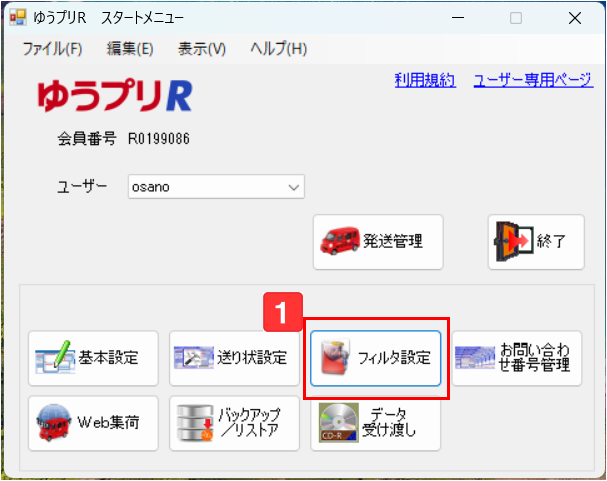Open the 表示(V) menu

coord(202,49)
